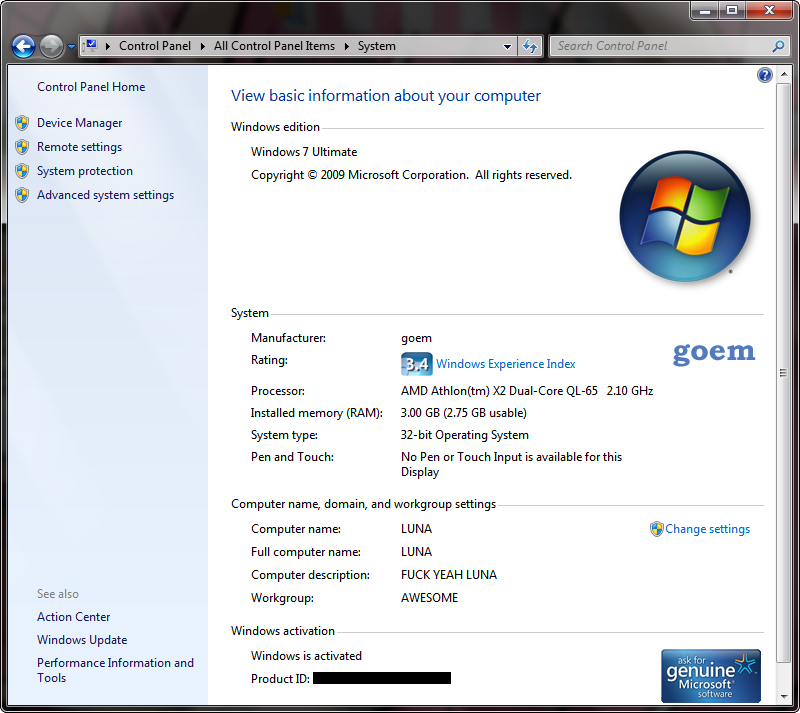This screenshot has height=713, width=800.
Task: Click the 3.4 rating score box
Action: [x=417, y=363]
